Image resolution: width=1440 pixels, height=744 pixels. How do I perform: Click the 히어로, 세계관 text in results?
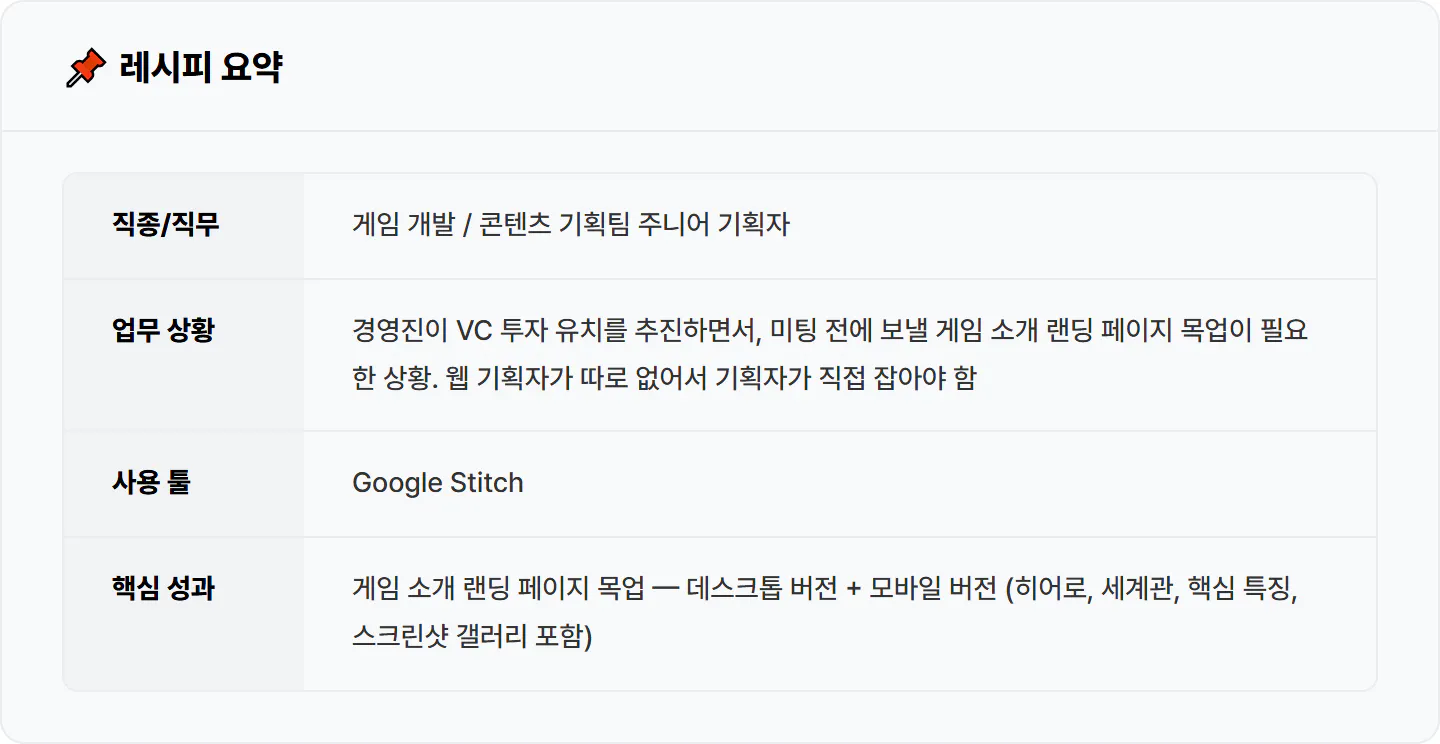pos(1096,588)
